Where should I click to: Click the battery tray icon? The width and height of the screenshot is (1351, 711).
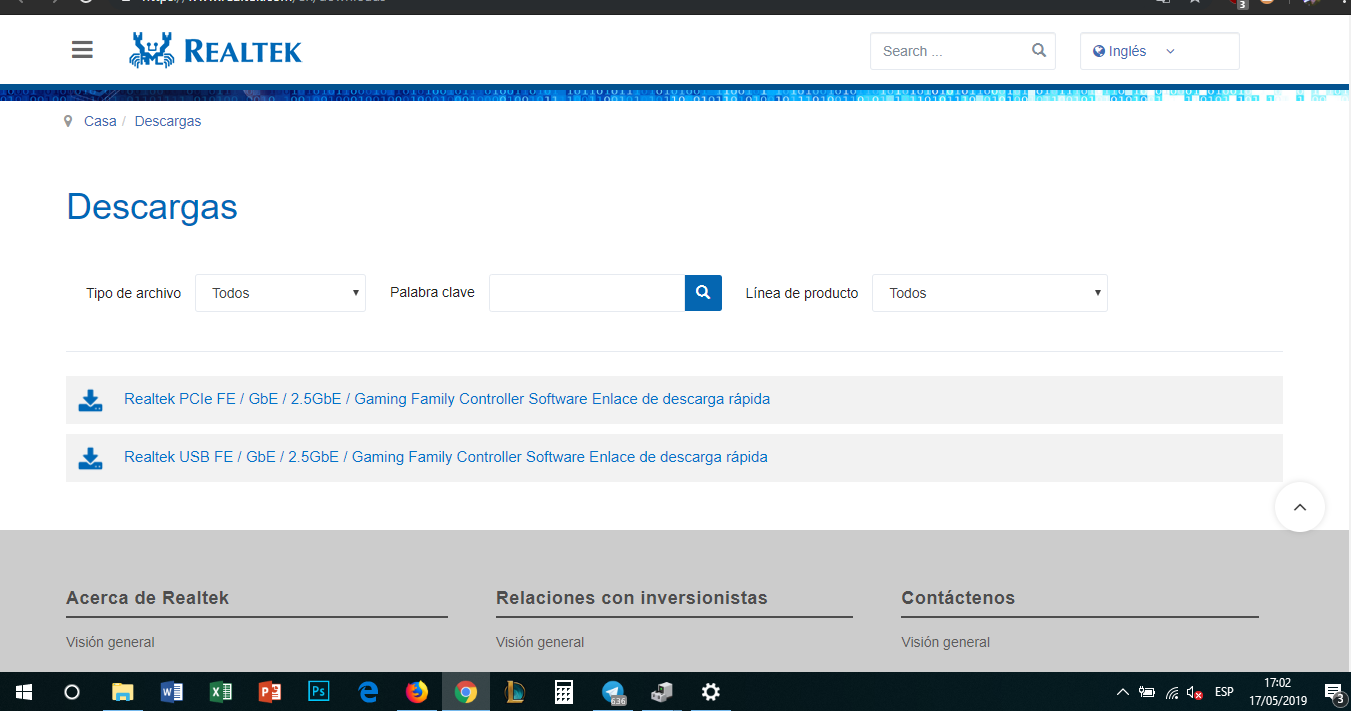1147,692
